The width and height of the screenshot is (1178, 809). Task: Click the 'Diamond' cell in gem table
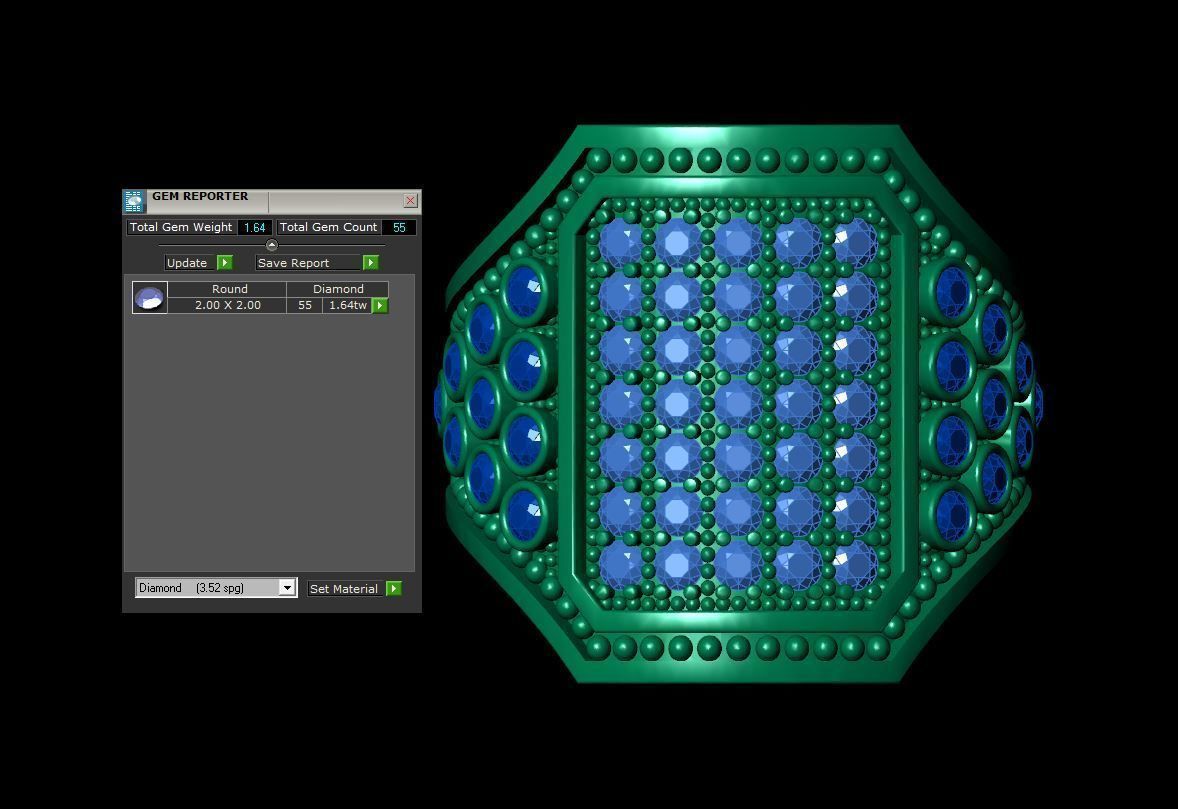[338, 289]
